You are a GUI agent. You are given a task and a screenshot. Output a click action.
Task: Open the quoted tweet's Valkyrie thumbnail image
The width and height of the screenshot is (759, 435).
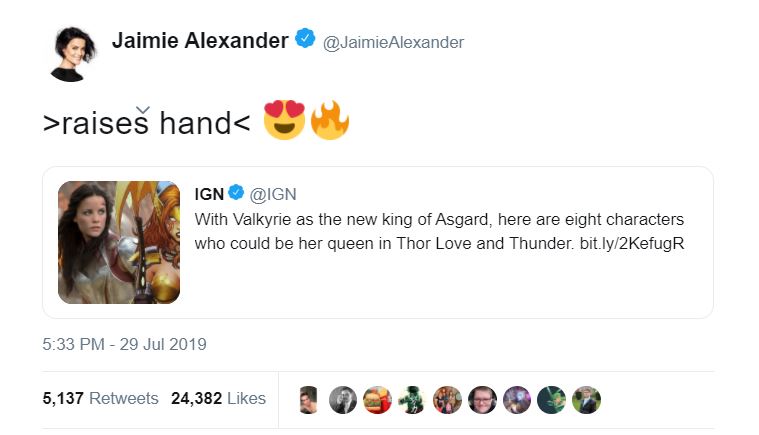pos(119,242)
